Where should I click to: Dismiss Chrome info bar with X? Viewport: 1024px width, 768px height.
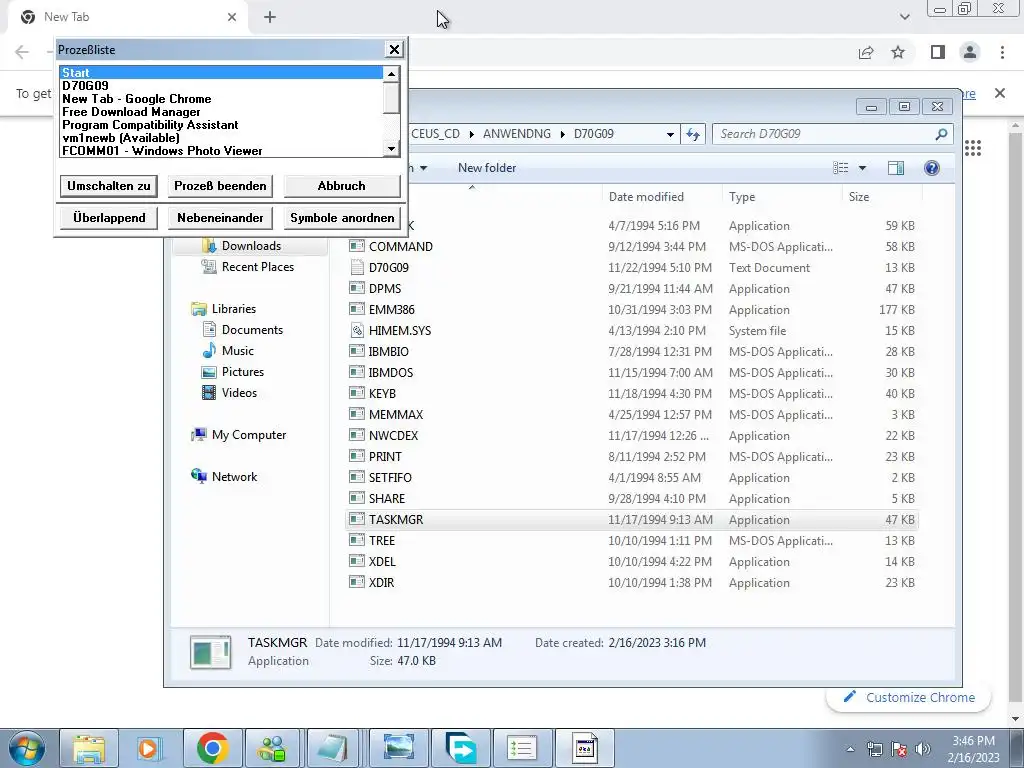click(x=1000, y=93)
